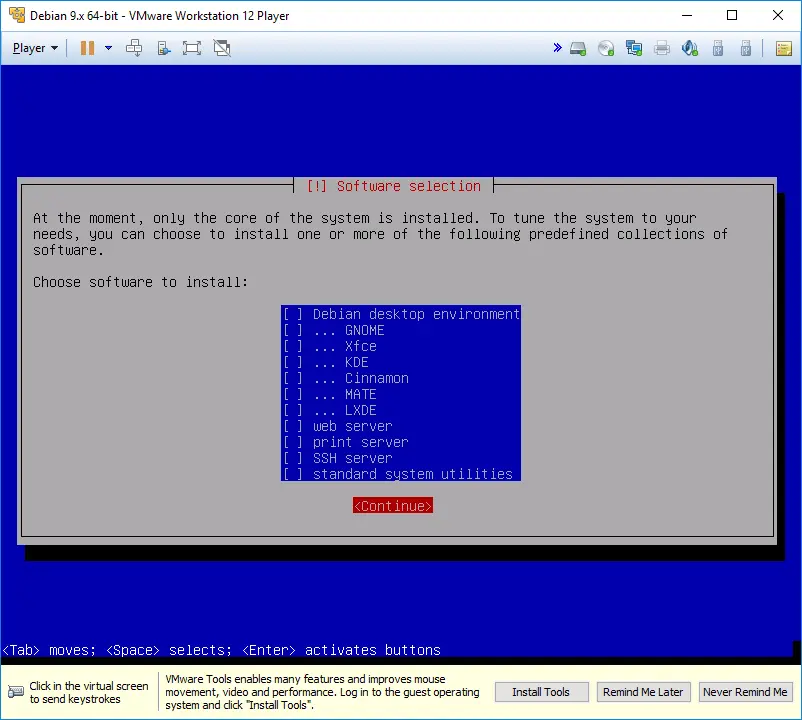
Task: Click the second USB device icon
Action: tap(746, 49)
